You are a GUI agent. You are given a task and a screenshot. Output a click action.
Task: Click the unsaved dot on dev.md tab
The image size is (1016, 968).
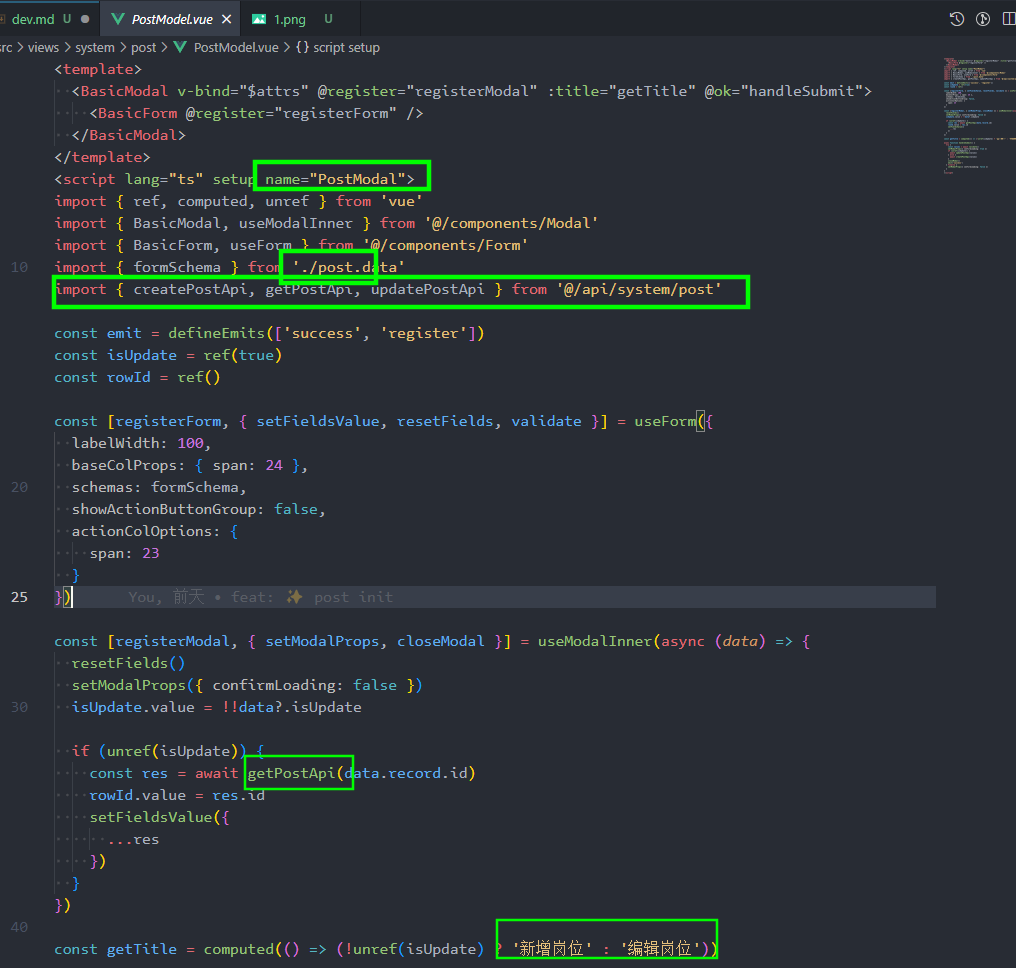tap(85, 19)
